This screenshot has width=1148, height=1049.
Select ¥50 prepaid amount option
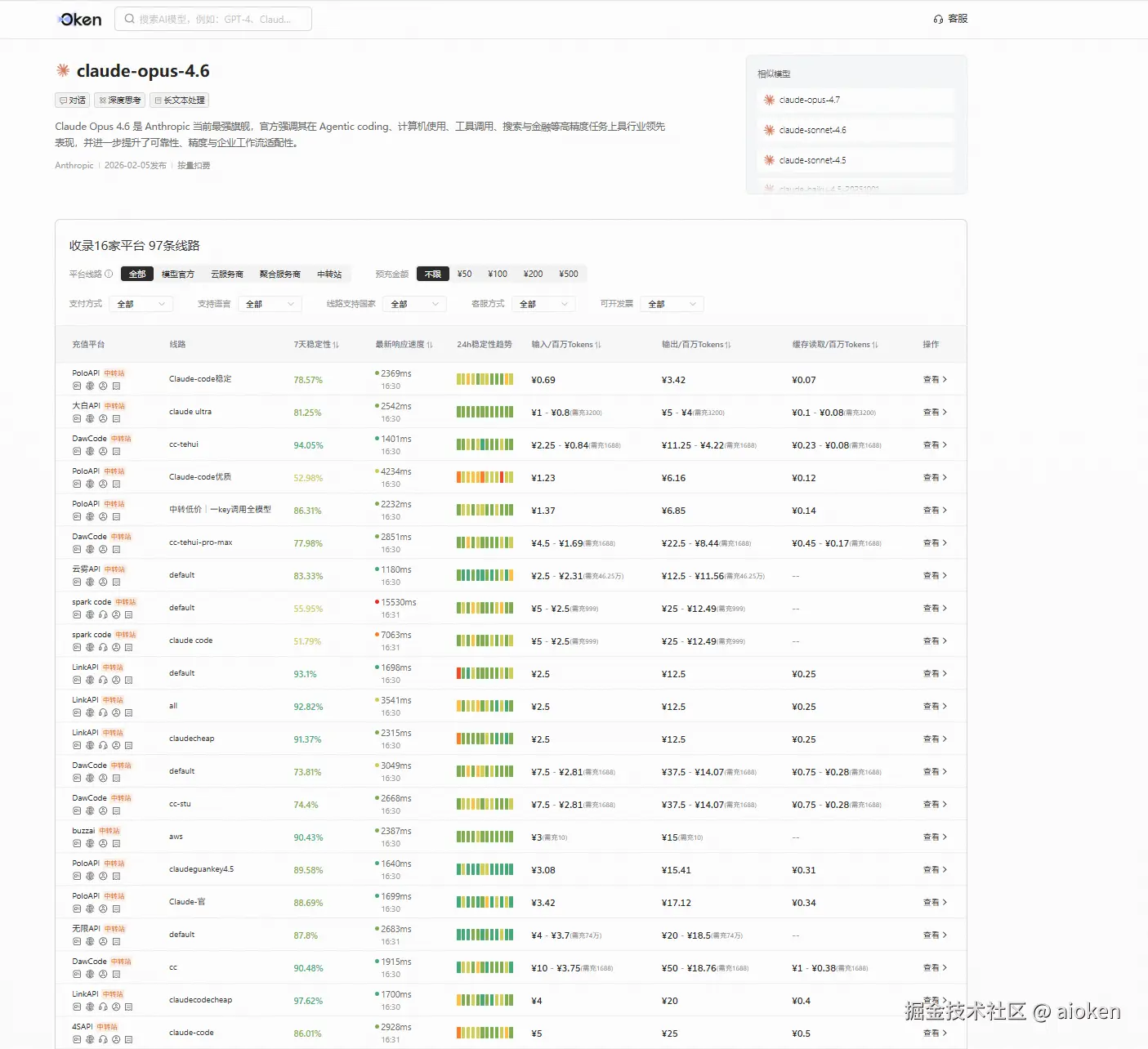464,274
